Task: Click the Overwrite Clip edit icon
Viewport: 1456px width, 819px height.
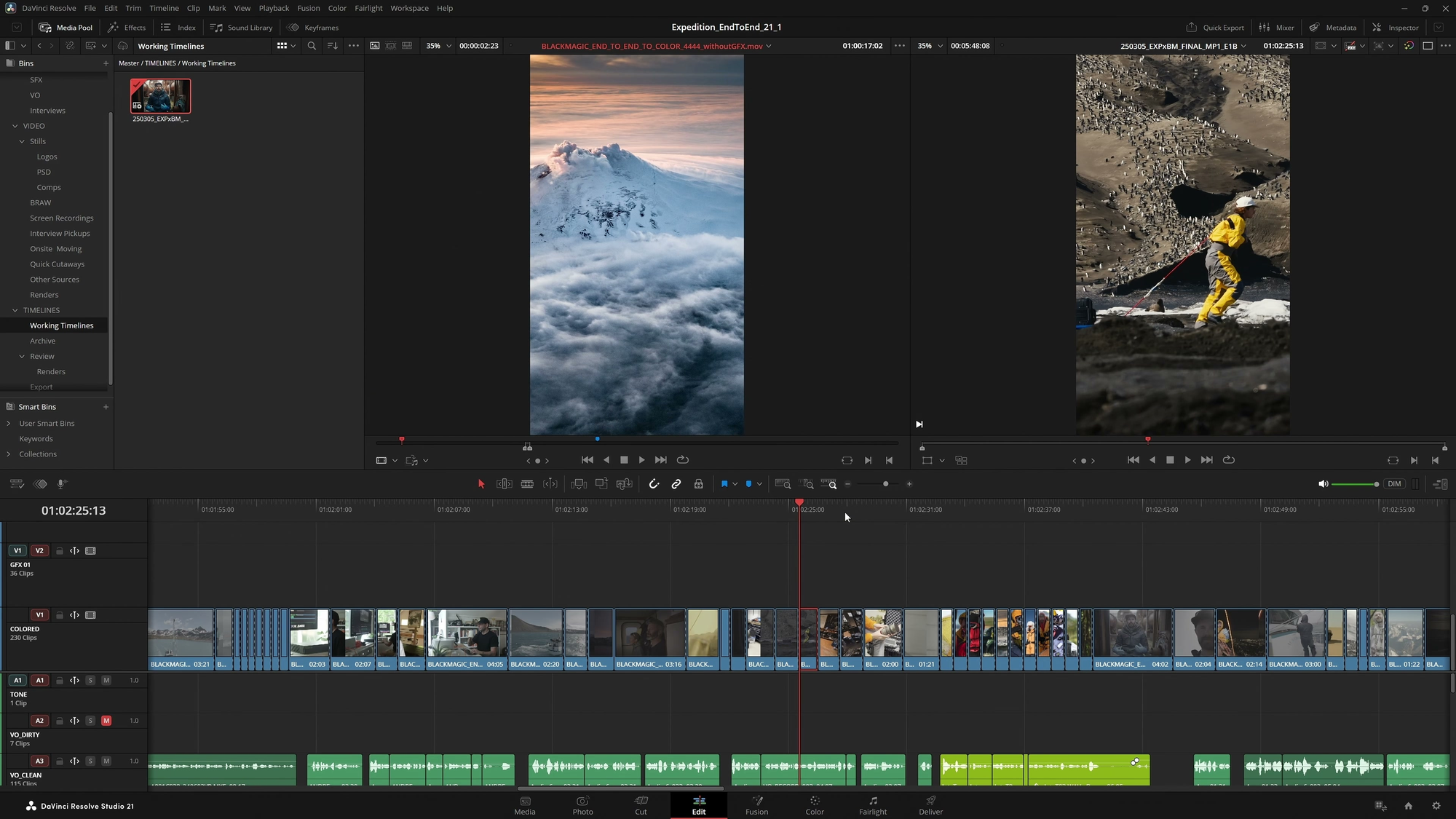Action: pos(601,484)
